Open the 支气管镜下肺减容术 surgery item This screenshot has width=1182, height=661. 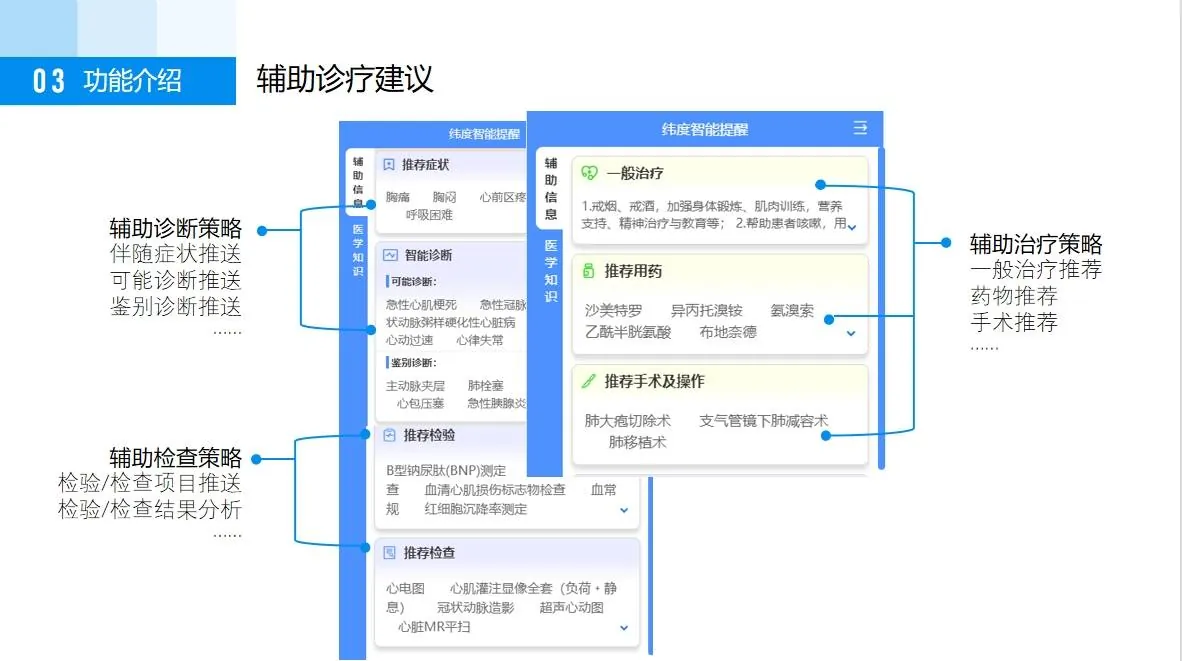763,421
